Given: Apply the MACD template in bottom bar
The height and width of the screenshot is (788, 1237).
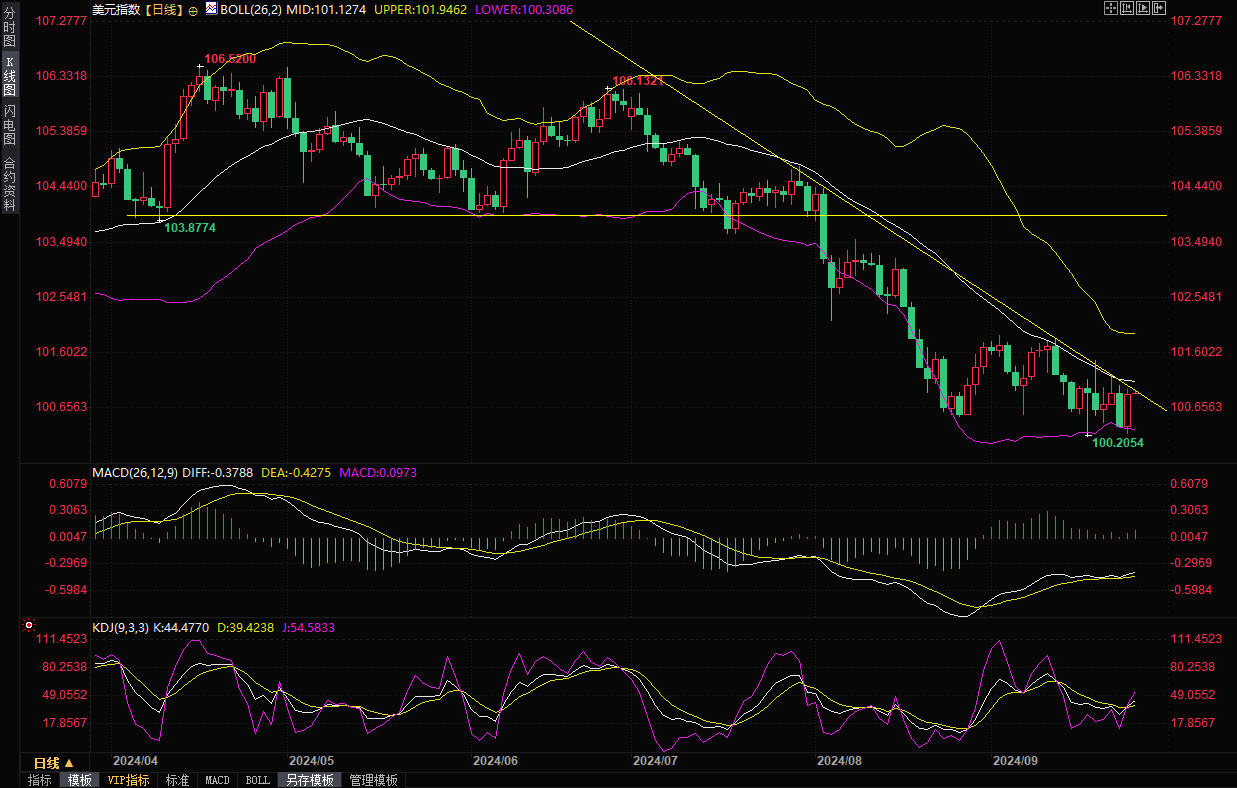Looking at the screenshot, I should click(217, 780).
